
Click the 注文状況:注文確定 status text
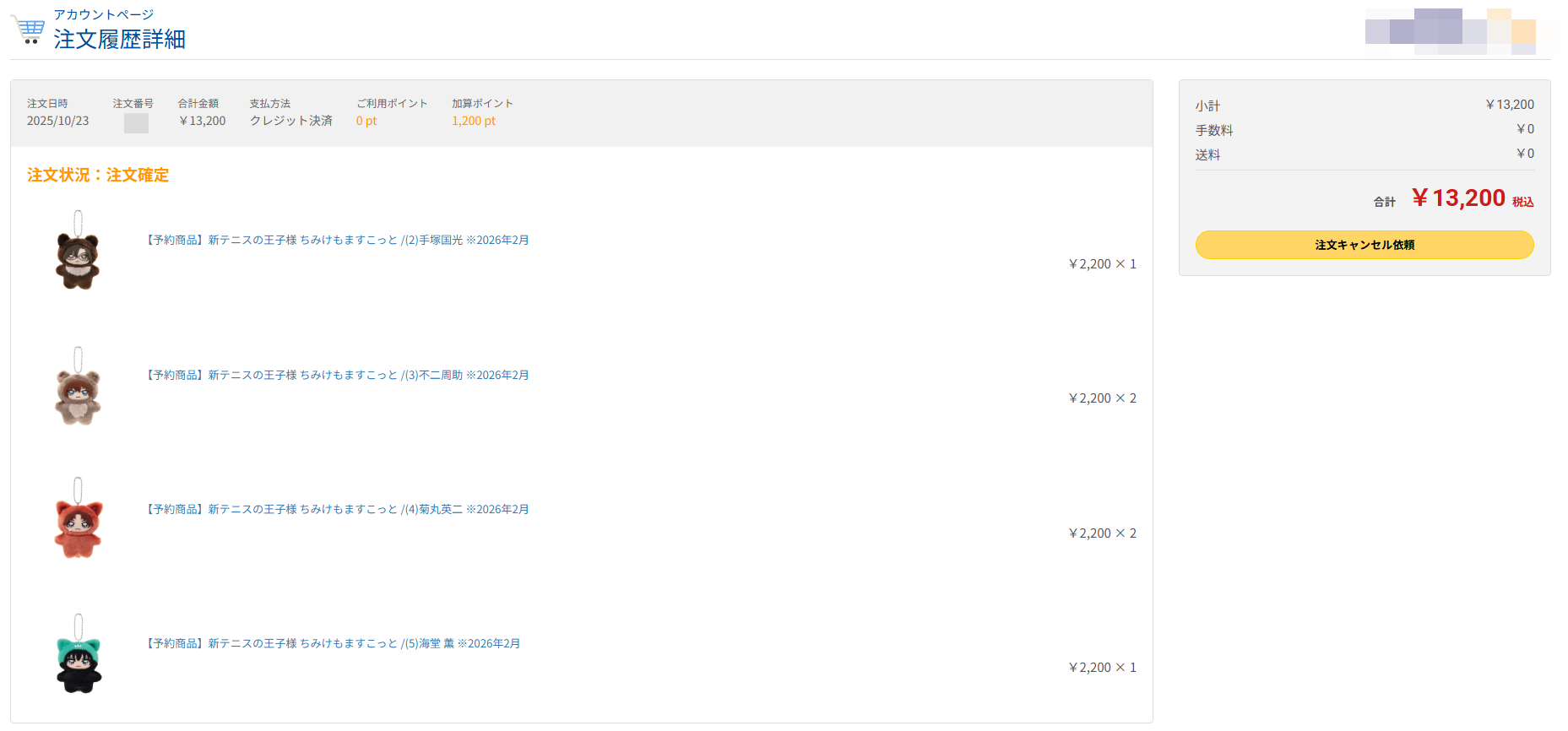(98, 176)
